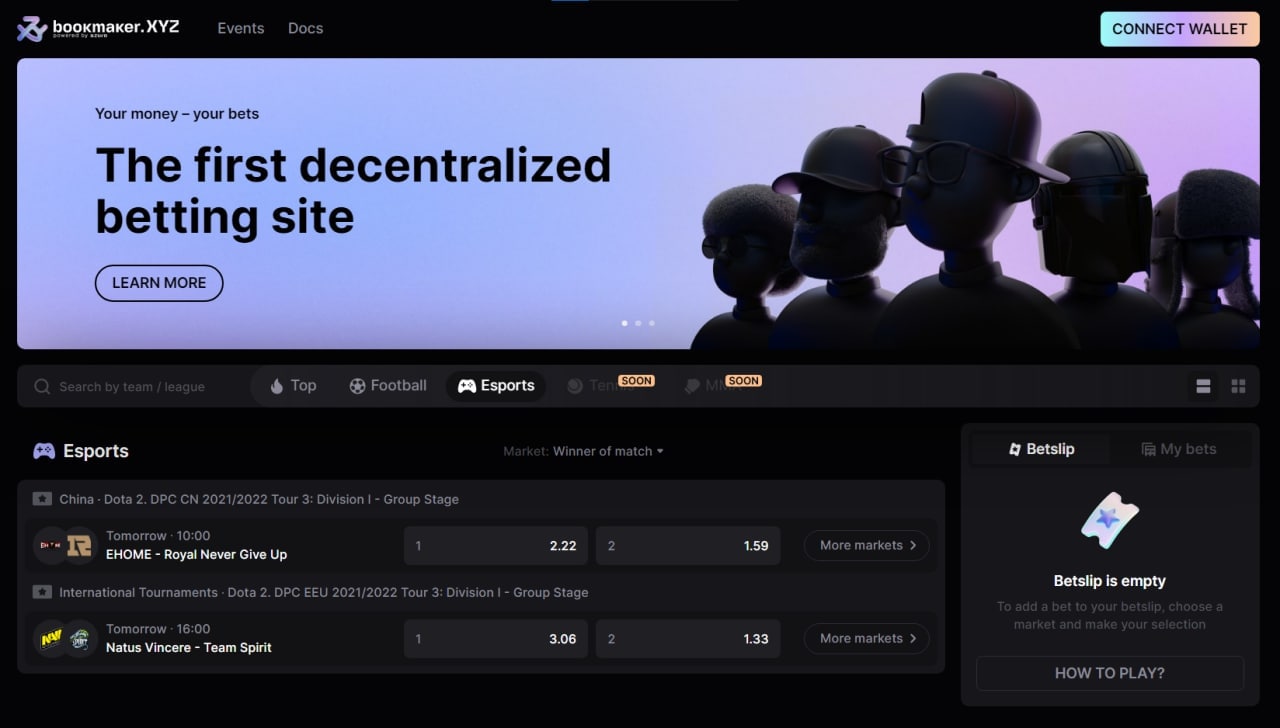Open More markets for EHOME match
Image resolution: width=1280 pixels, height=728 pixels.
[x=867, y=545]
